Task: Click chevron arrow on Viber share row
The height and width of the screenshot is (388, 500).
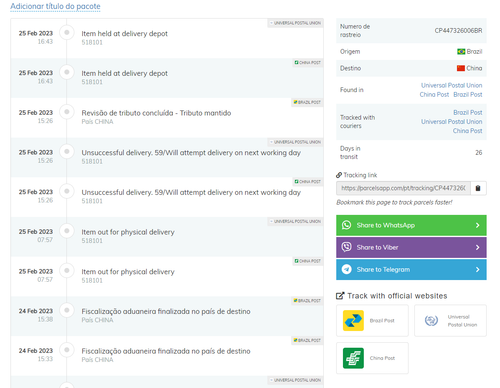Action: 478,247
